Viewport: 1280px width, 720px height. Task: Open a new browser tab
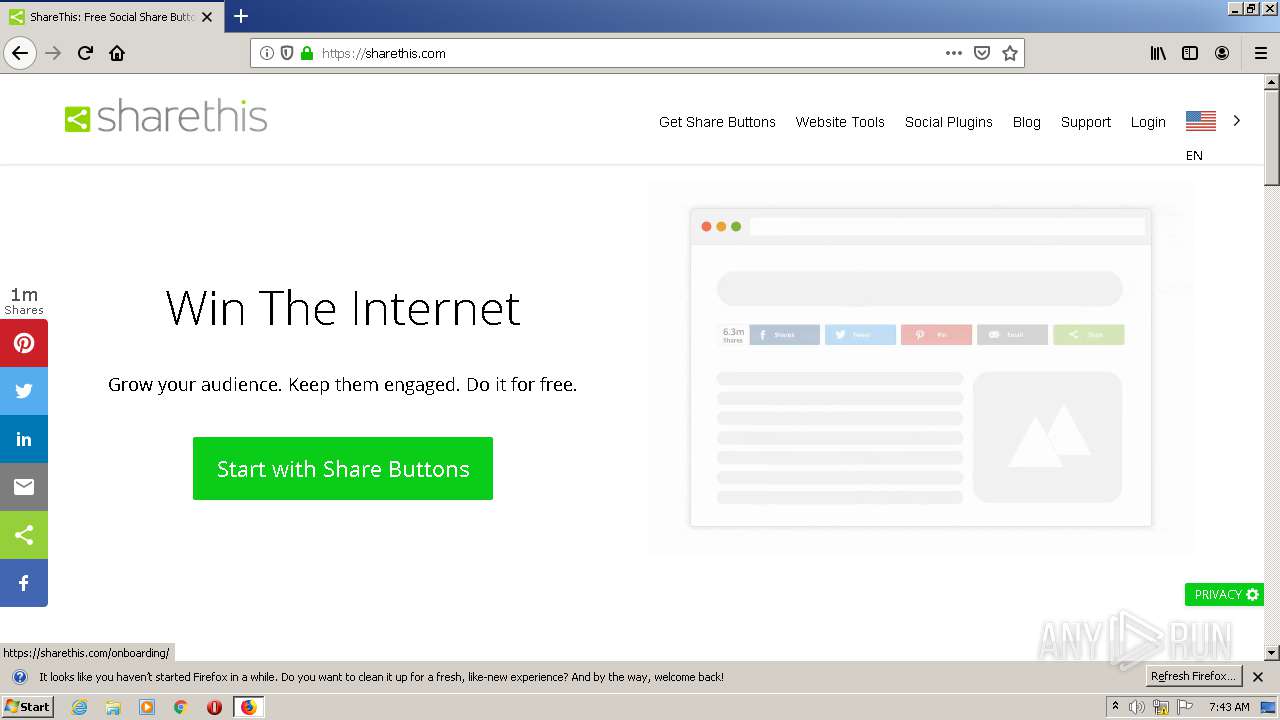pos(241,16)
